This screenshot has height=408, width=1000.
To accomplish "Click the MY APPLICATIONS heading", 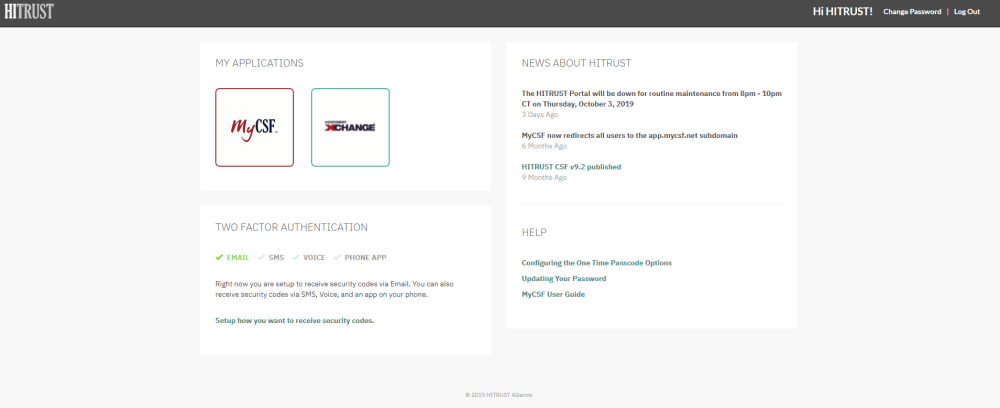I will point(260,63).
